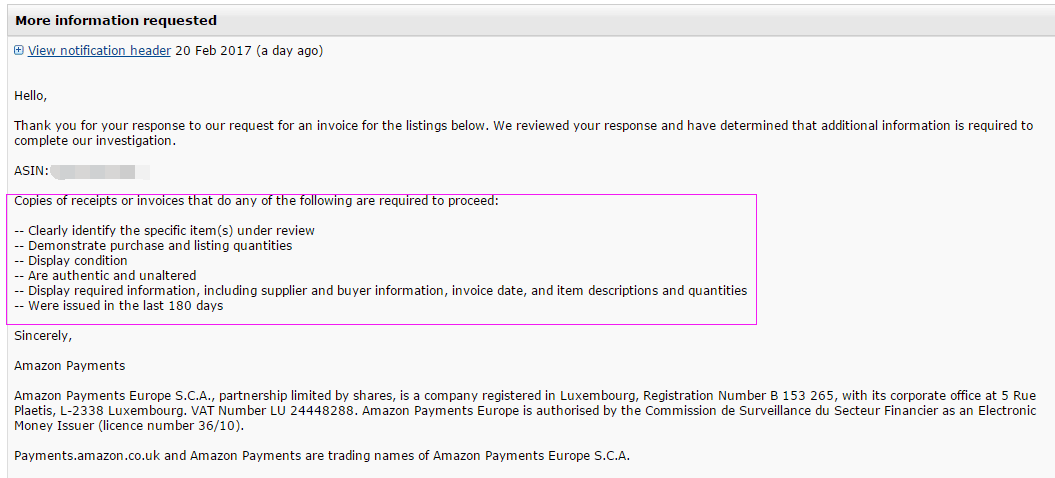Click the 20 Feb 2017 date text
The width and height of the screenshot is (1055, 478).
(x=214, y=50)
